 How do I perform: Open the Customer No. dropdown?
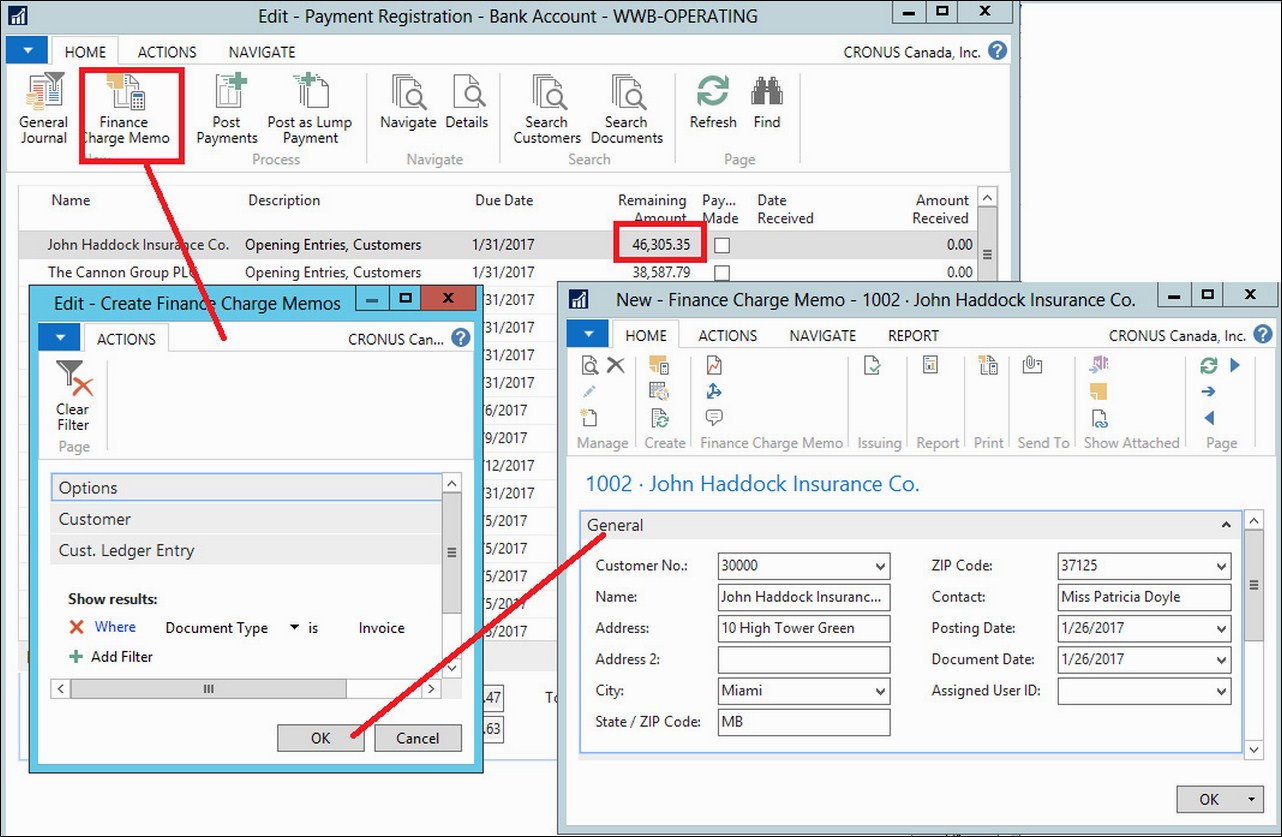coord(880,566)
